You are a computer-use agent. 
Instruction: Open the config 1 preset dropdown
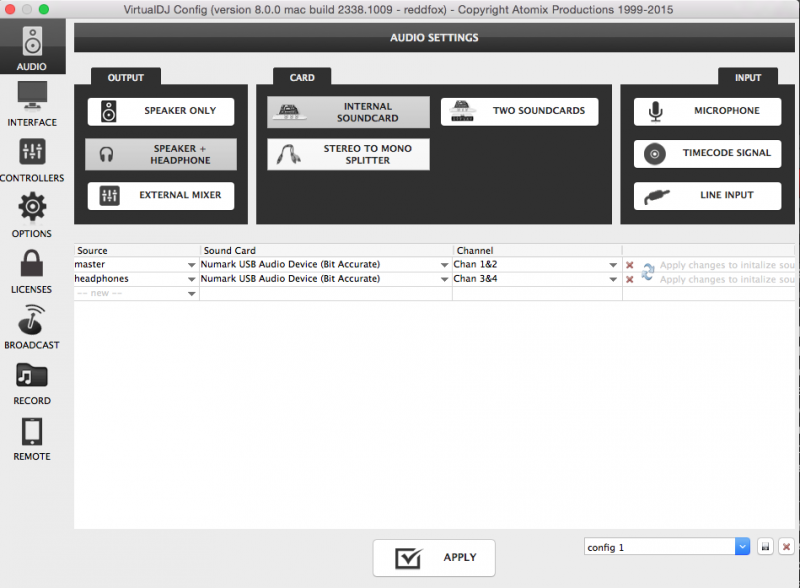click(x=742, y=547)
